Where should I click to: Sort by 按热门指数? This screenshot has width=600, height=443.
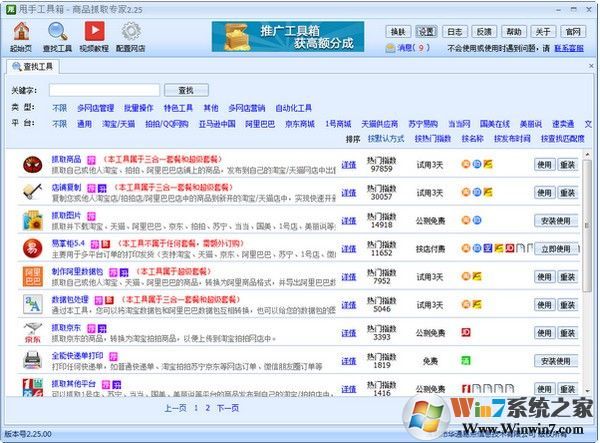click(433, 138)
